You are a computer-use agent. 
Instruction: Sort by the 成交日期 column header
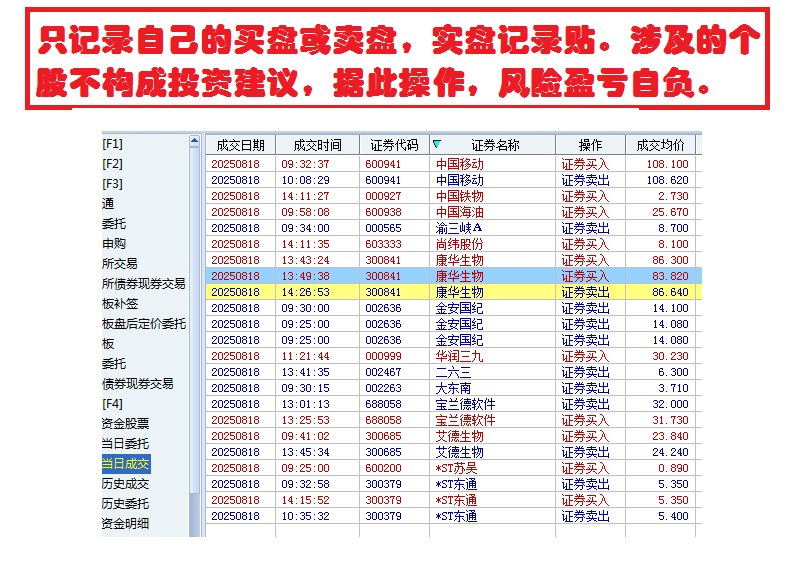(x=240, y=145)
